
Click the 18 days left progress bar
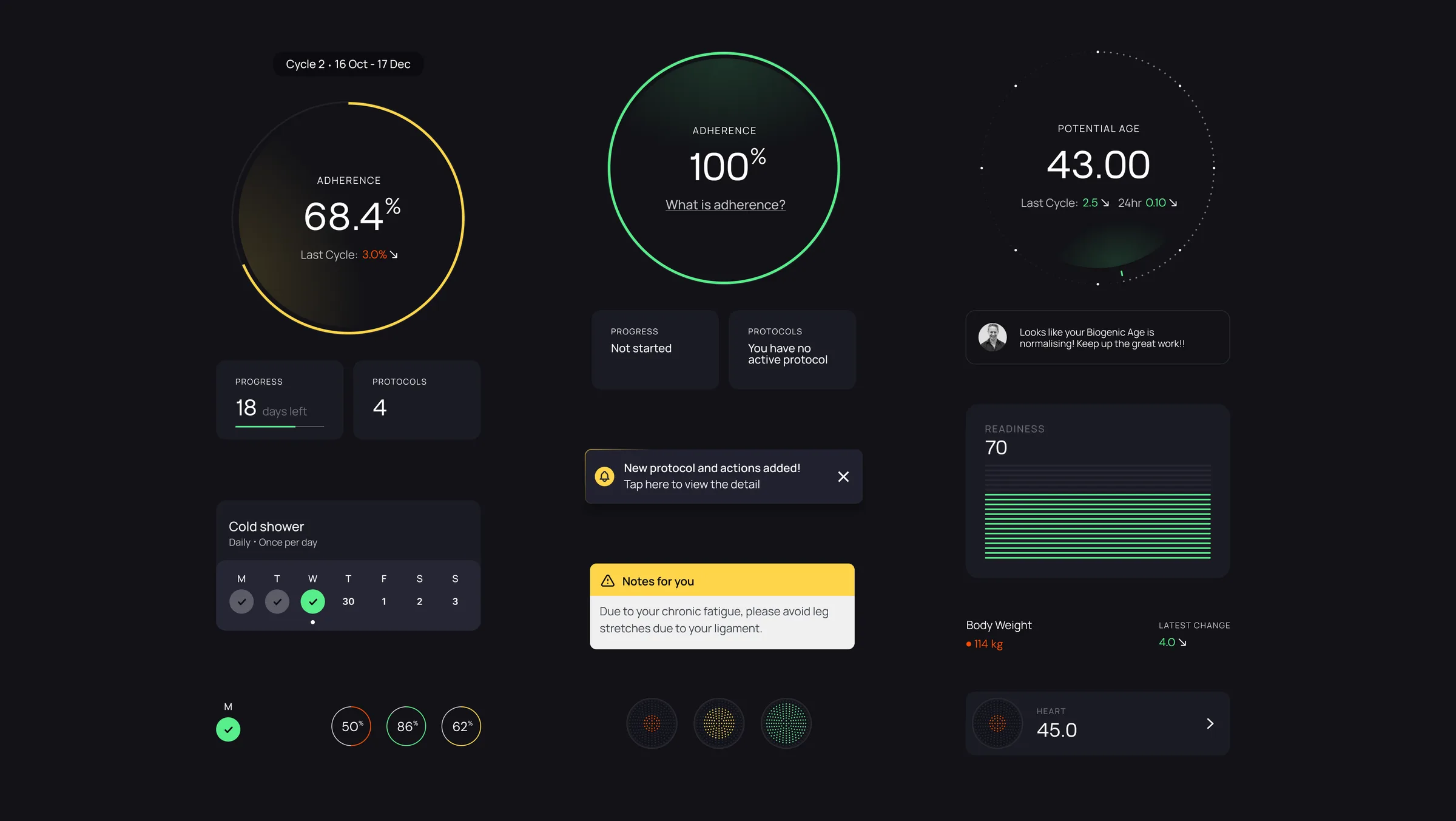(280, 427)
